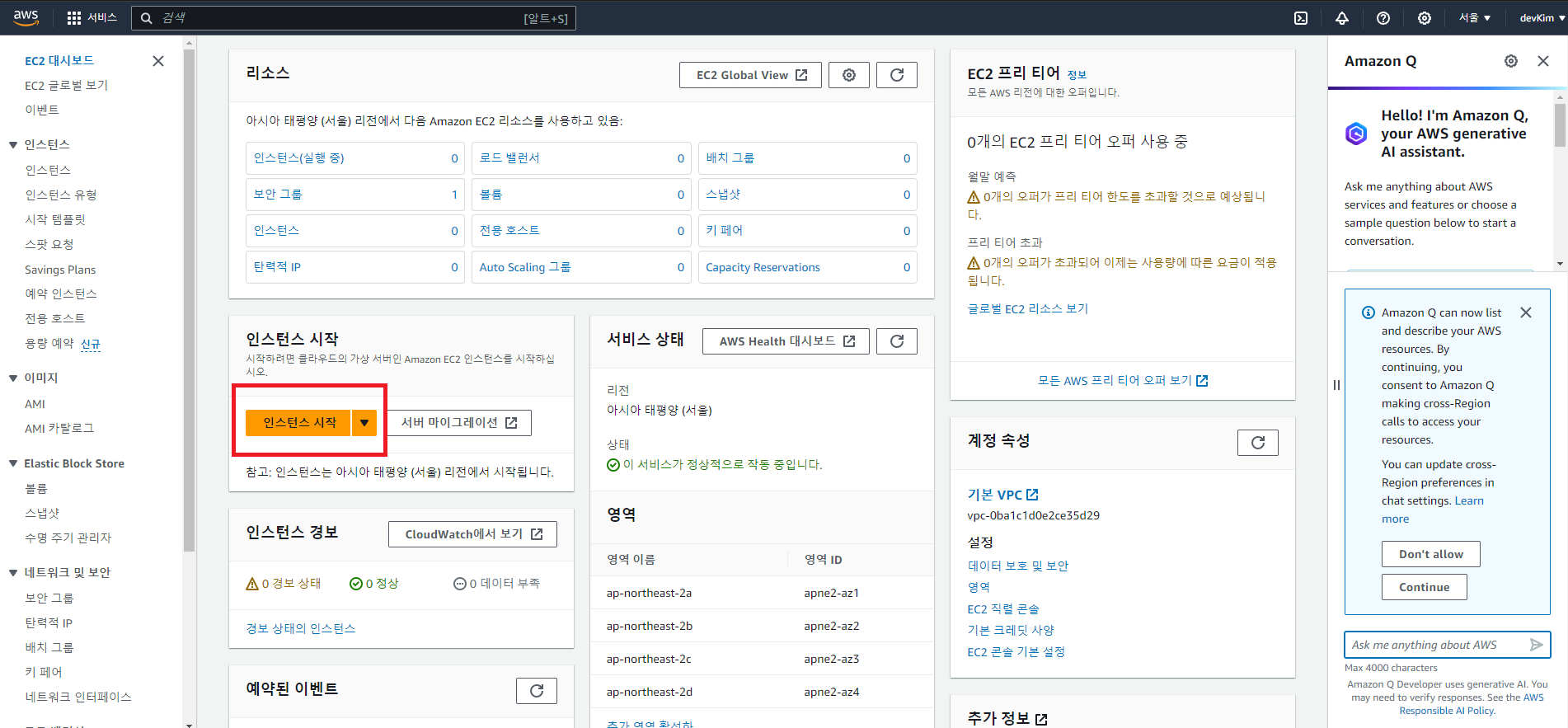The width and height of the screenshot is (1568, 728).
Task: Focus the top 검색 search box
Action: click(x=353, y=18)
